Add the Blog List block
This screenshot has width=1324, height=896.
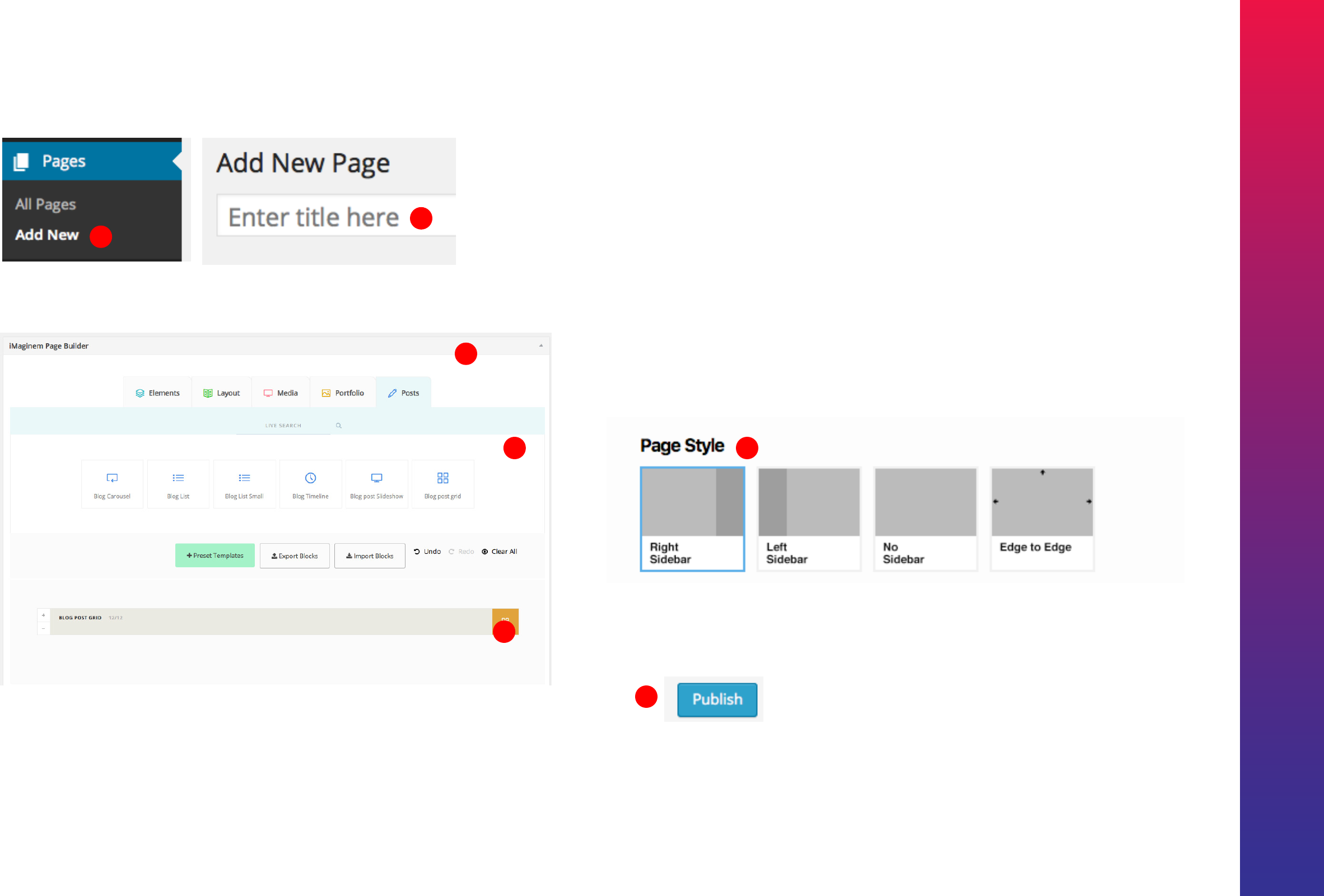tap(178, 484)
